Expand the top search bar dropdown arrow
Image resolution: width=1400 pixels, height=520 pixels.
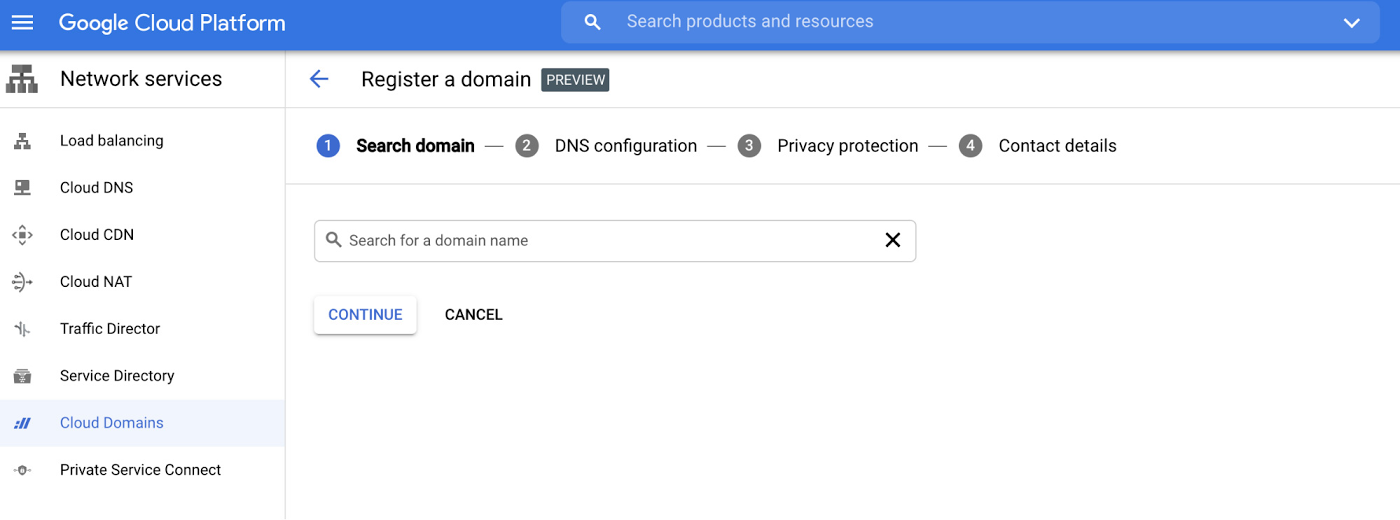(1352, 22)
